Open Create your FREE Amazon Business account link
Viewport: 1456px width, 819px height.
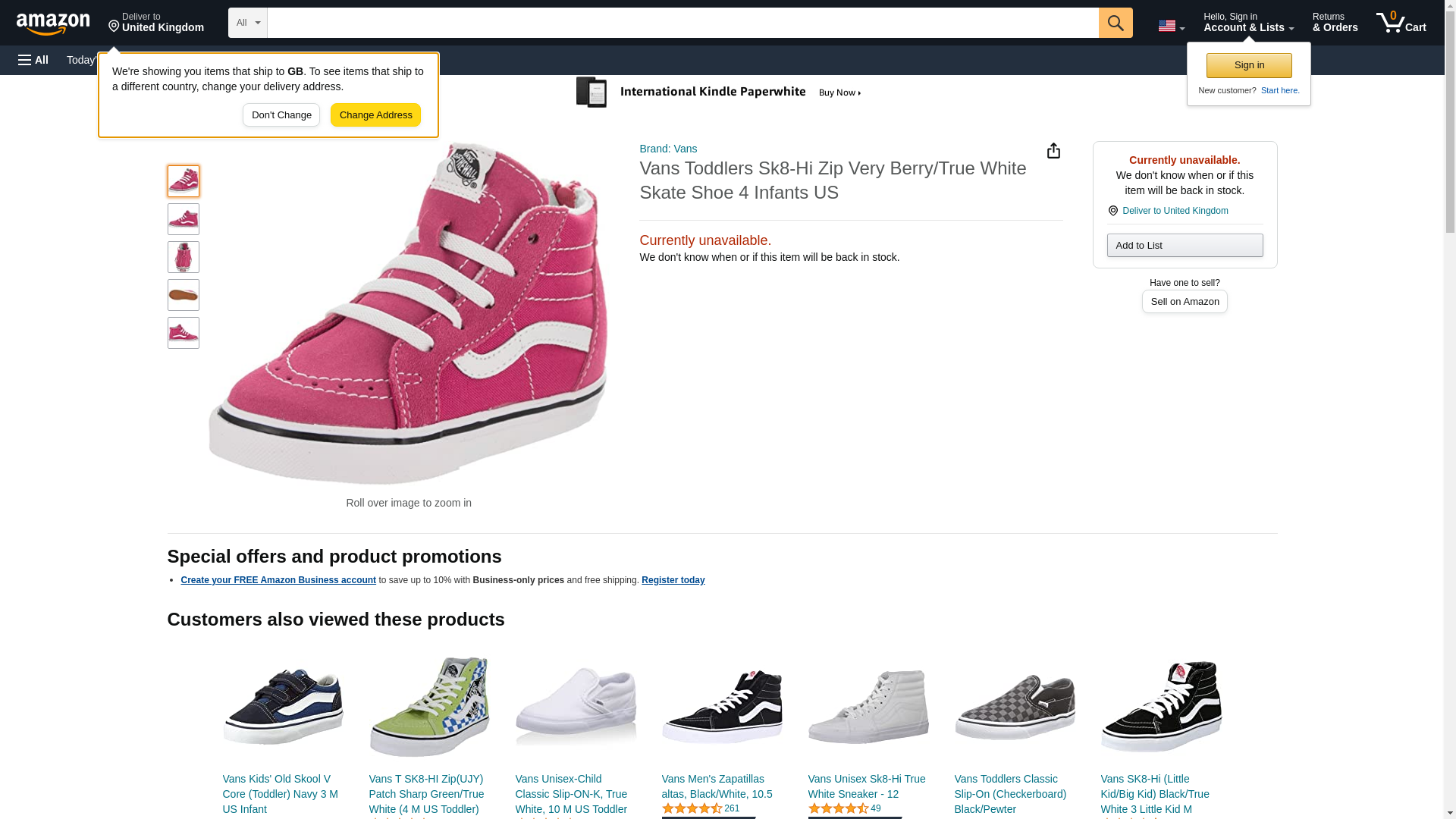tap(278, 580)
